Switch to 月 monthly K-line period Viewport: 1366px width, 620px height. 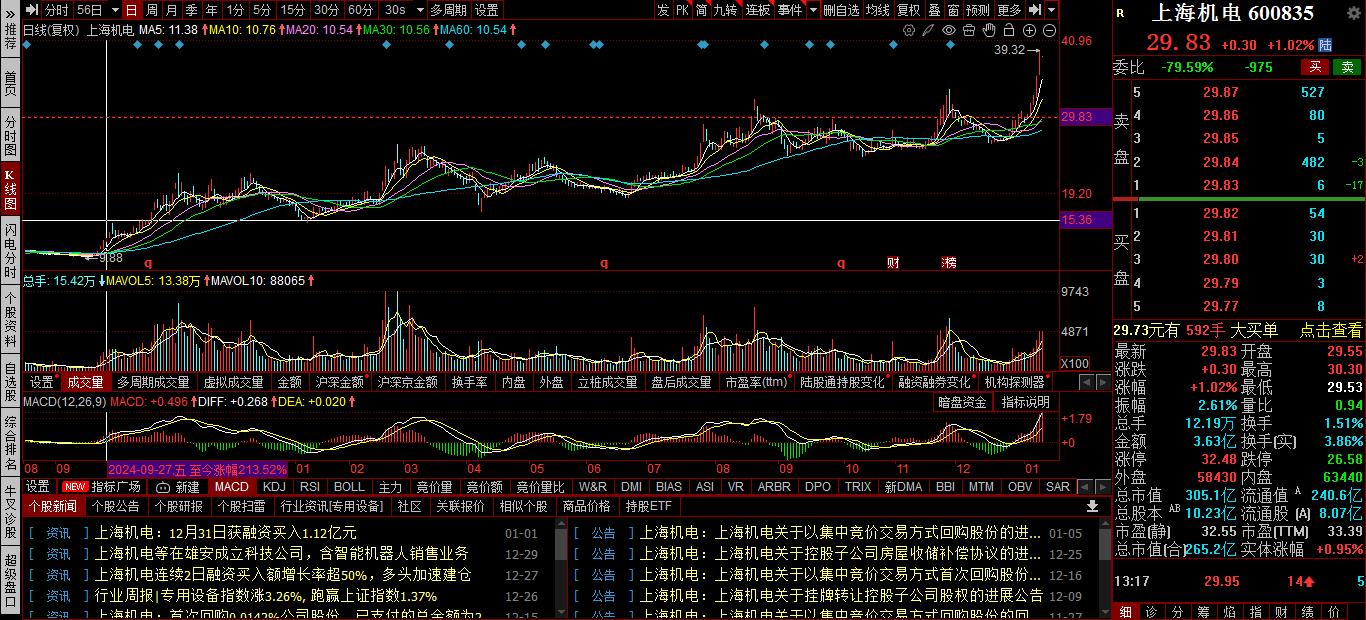(x=171, y=9)
